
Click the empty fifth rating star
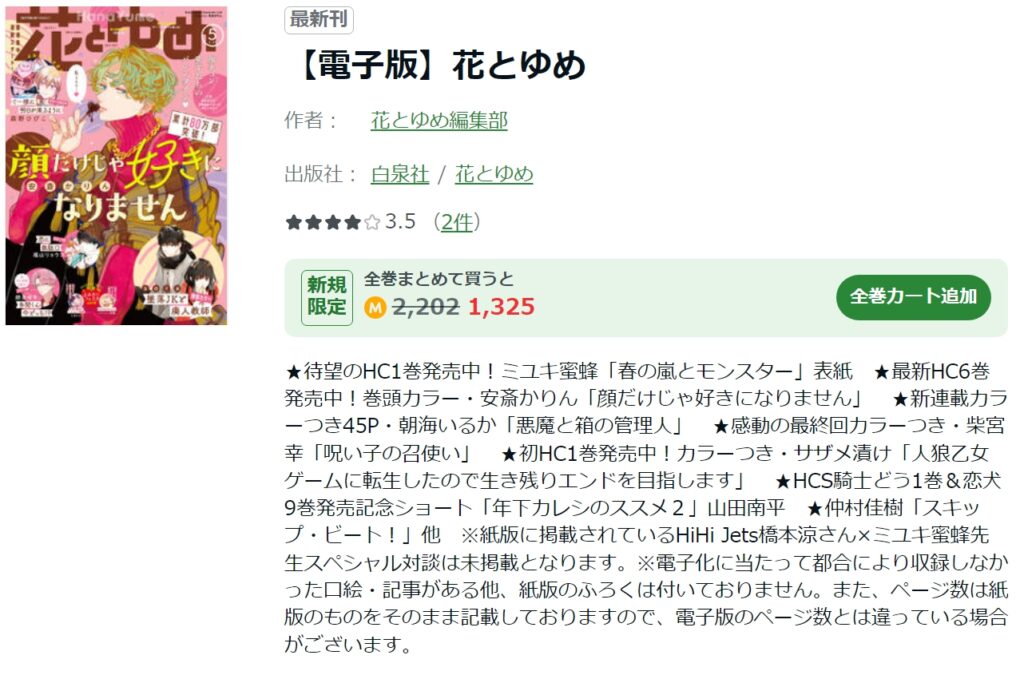pos(372,223)
